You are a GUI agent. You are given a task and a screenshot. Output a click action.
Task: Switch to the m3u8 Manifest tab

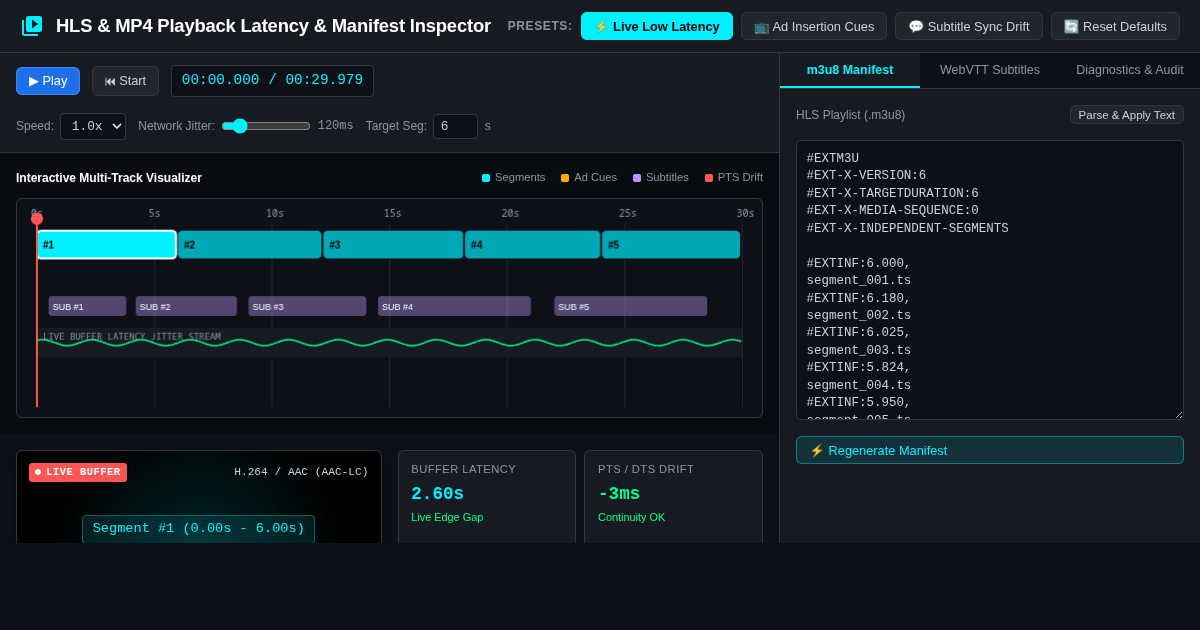click(850, 70)
